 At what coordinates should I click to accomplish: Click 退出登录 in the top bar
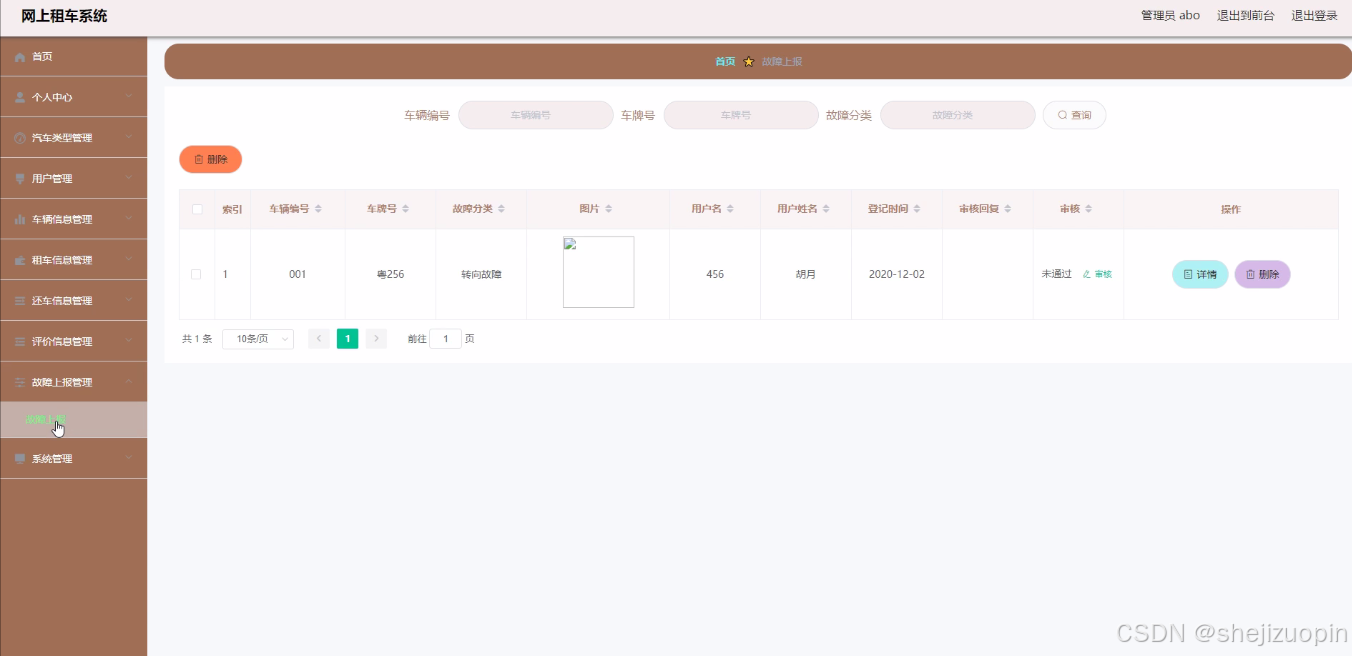tap(1314, 16)
